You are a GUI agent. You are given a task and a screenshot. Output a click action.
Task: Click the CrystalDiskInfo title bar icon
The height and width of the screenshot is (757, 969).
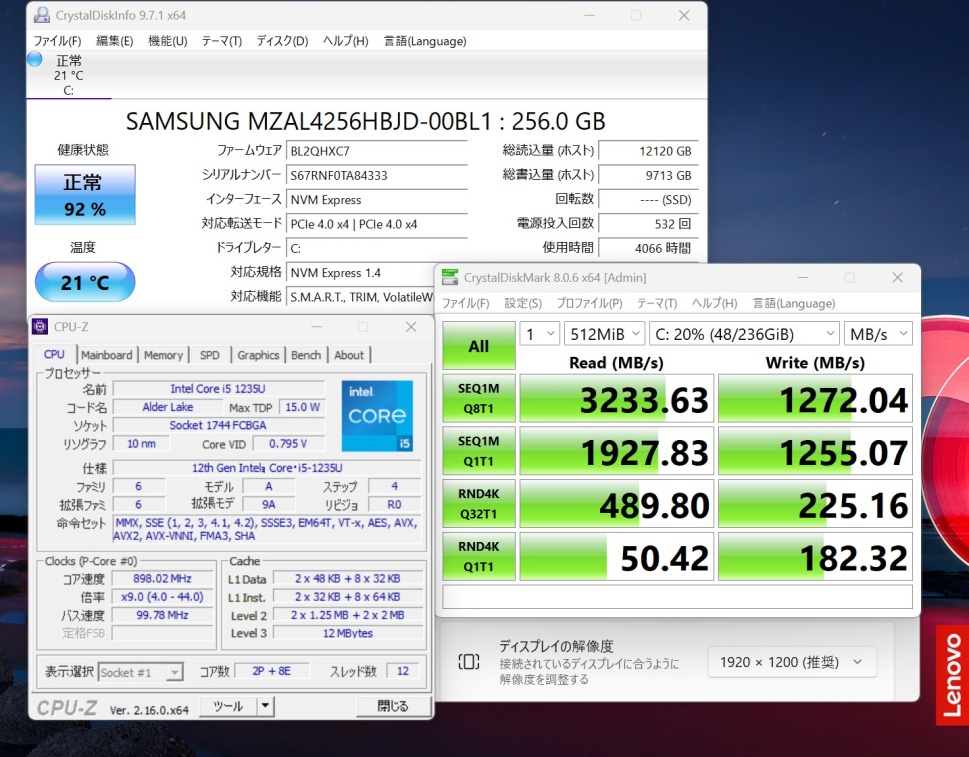42,15
